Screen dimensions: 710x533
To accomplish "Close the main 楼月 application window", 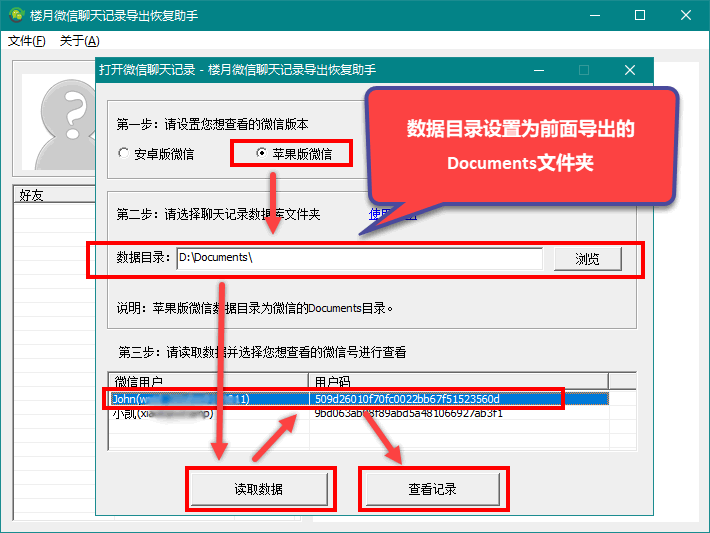I will pos(685,15).
